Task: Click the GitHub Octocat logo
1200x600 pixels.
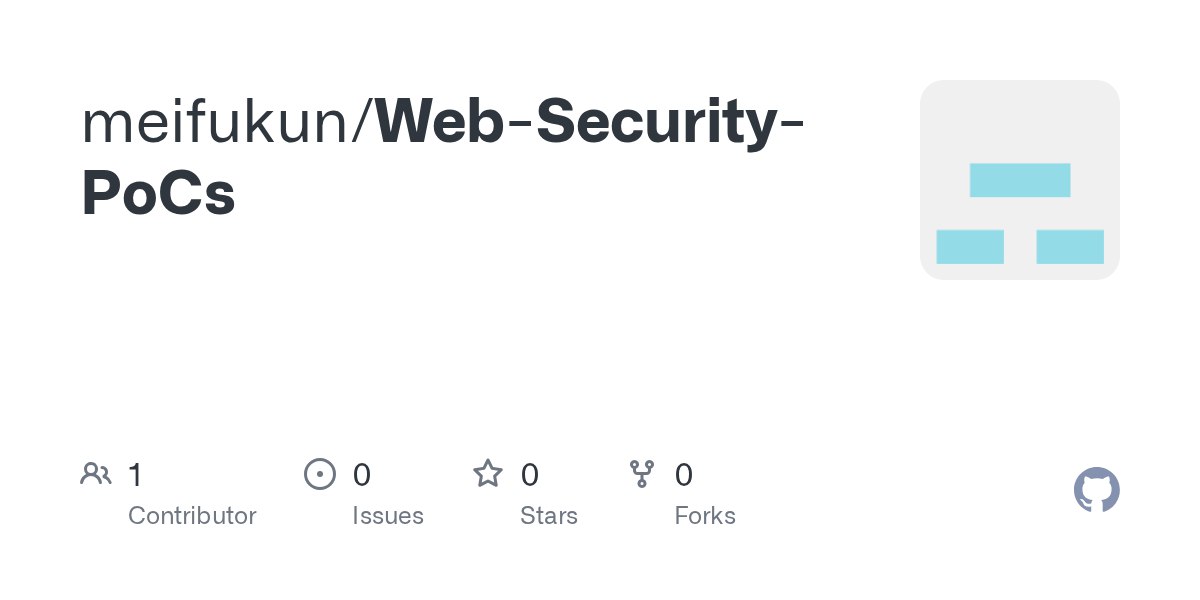Action: click(1096, 490)
